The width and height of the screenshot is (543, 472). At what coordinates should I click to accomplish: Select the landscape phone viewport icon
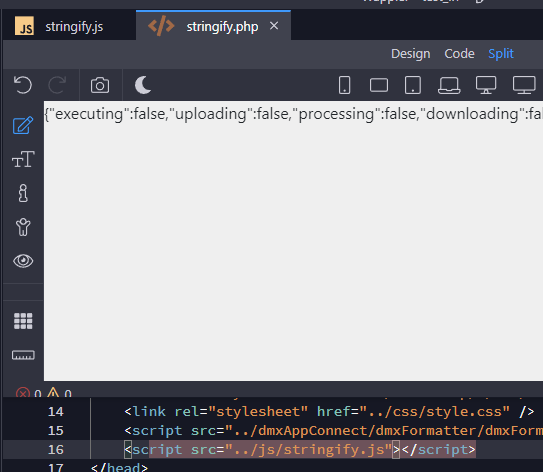click(379, 85)
